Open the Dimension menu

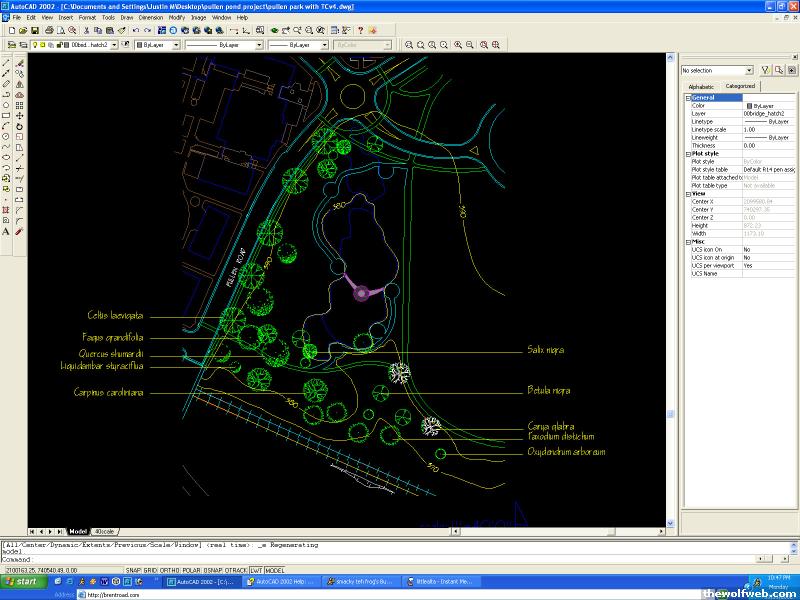[150, 17]
